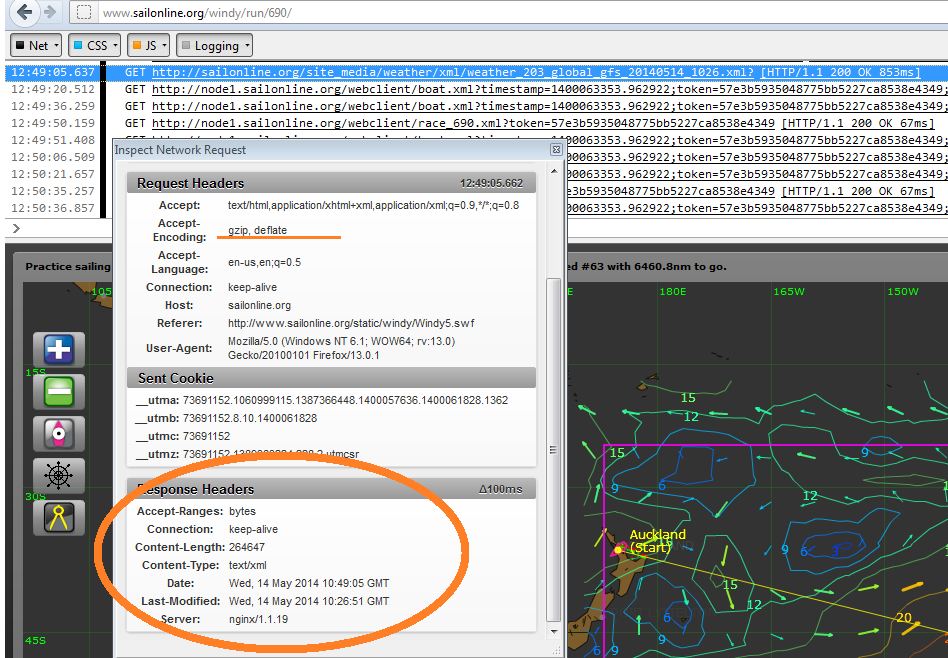This screenshot has width=948, height=658.
Task: Open the 12:49:50.159 race_690.xml request link
Action: (463, 123)
